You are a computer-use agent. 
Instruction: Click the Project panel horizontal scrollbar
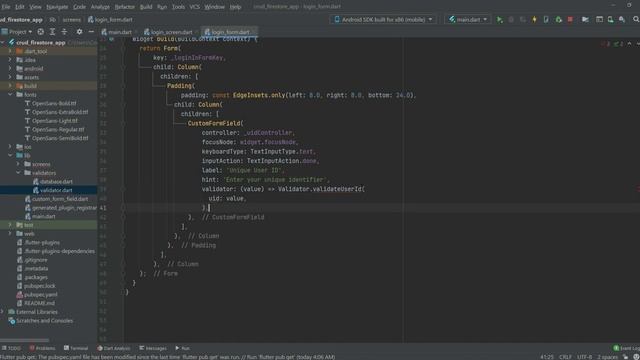(24, 340)
